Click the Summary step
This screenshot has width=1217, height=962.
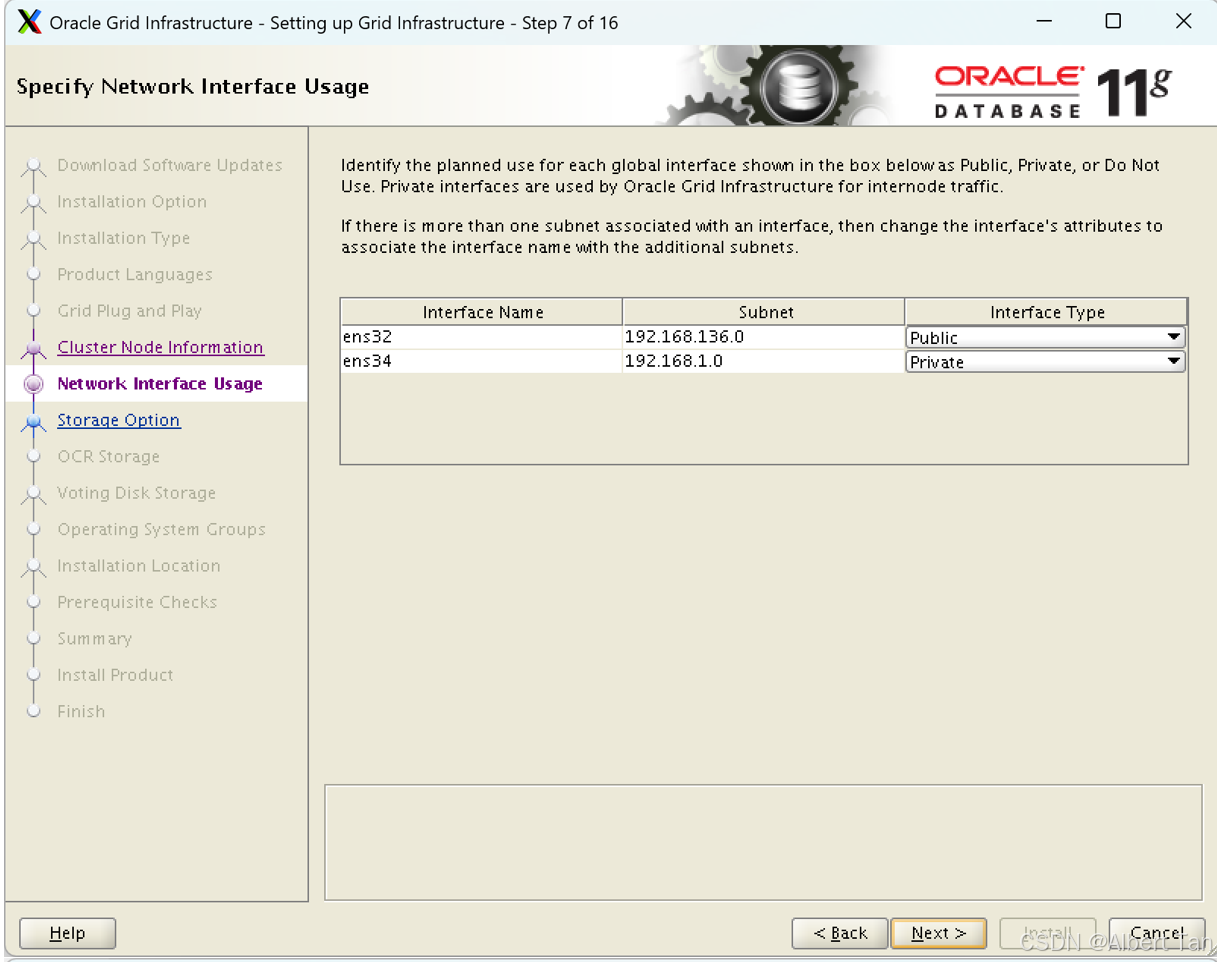[94, 638]
